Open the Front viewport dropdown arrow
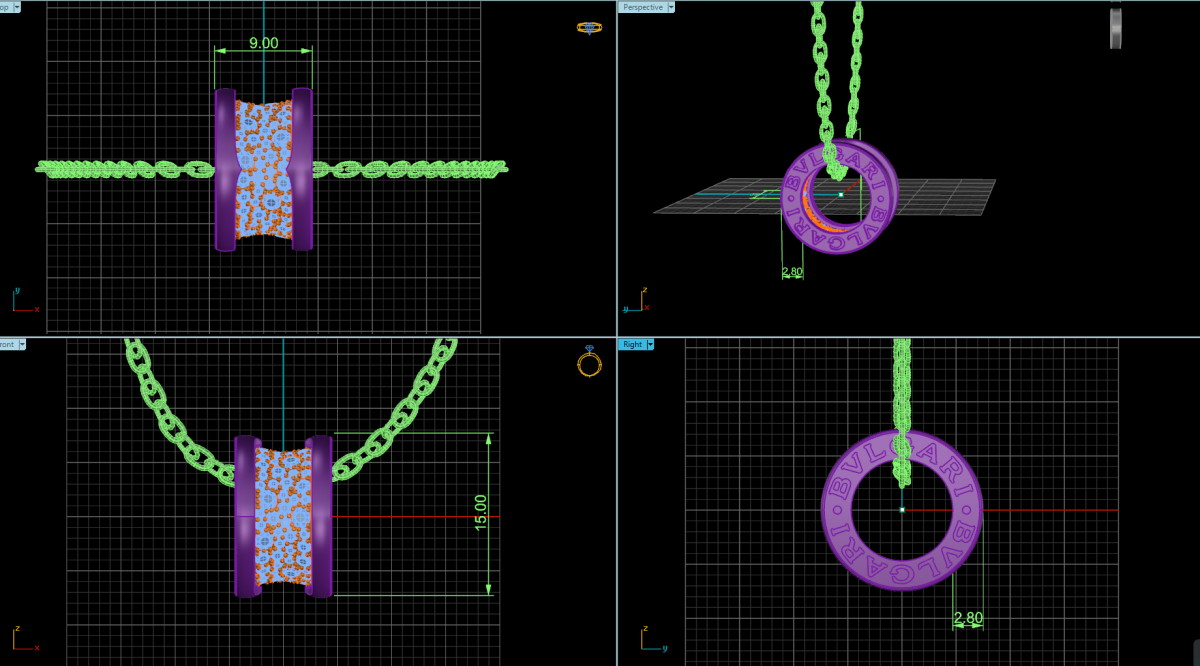This screenshot has height=666, width=1200. [21, 344]
